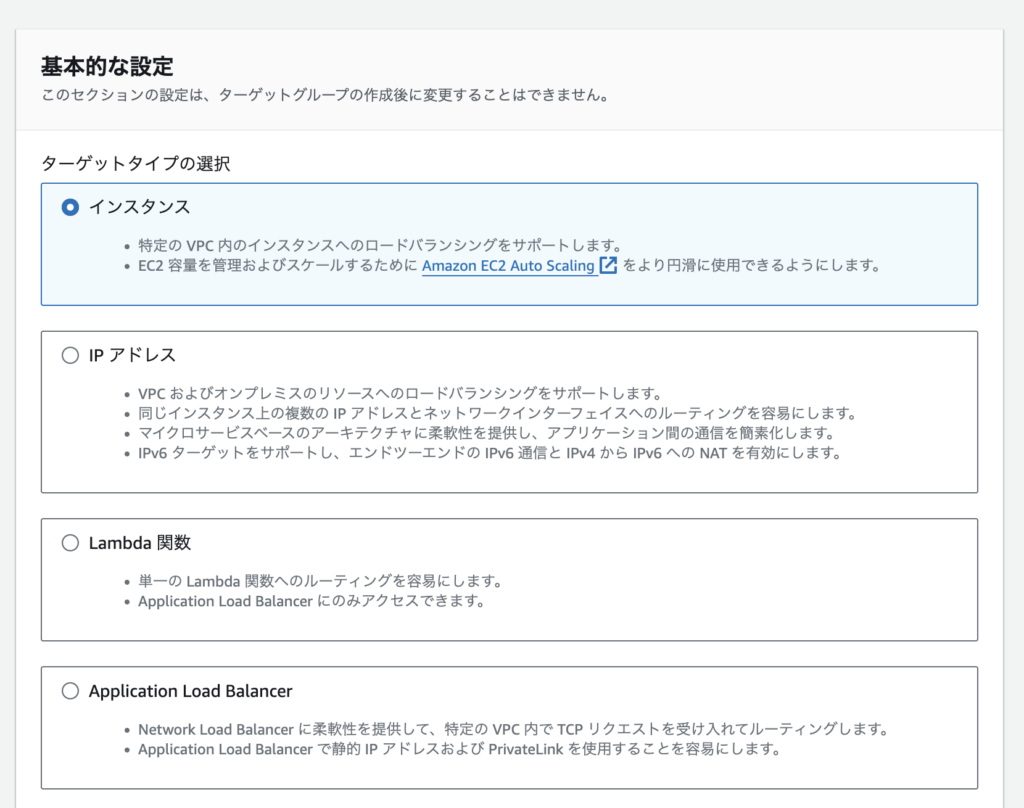Screen dimensions: 1024x808
Task: Click the このセクションの設定は description text
Action: pyautogui.click(x=325, y=95)
